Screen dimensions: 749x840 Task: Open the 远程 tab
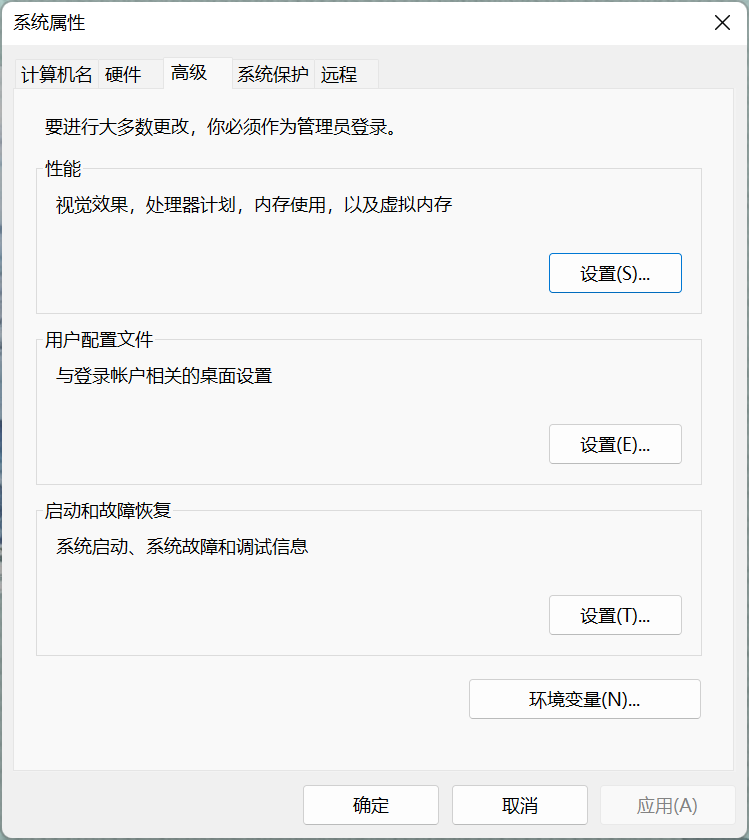(x=346, y=74)
